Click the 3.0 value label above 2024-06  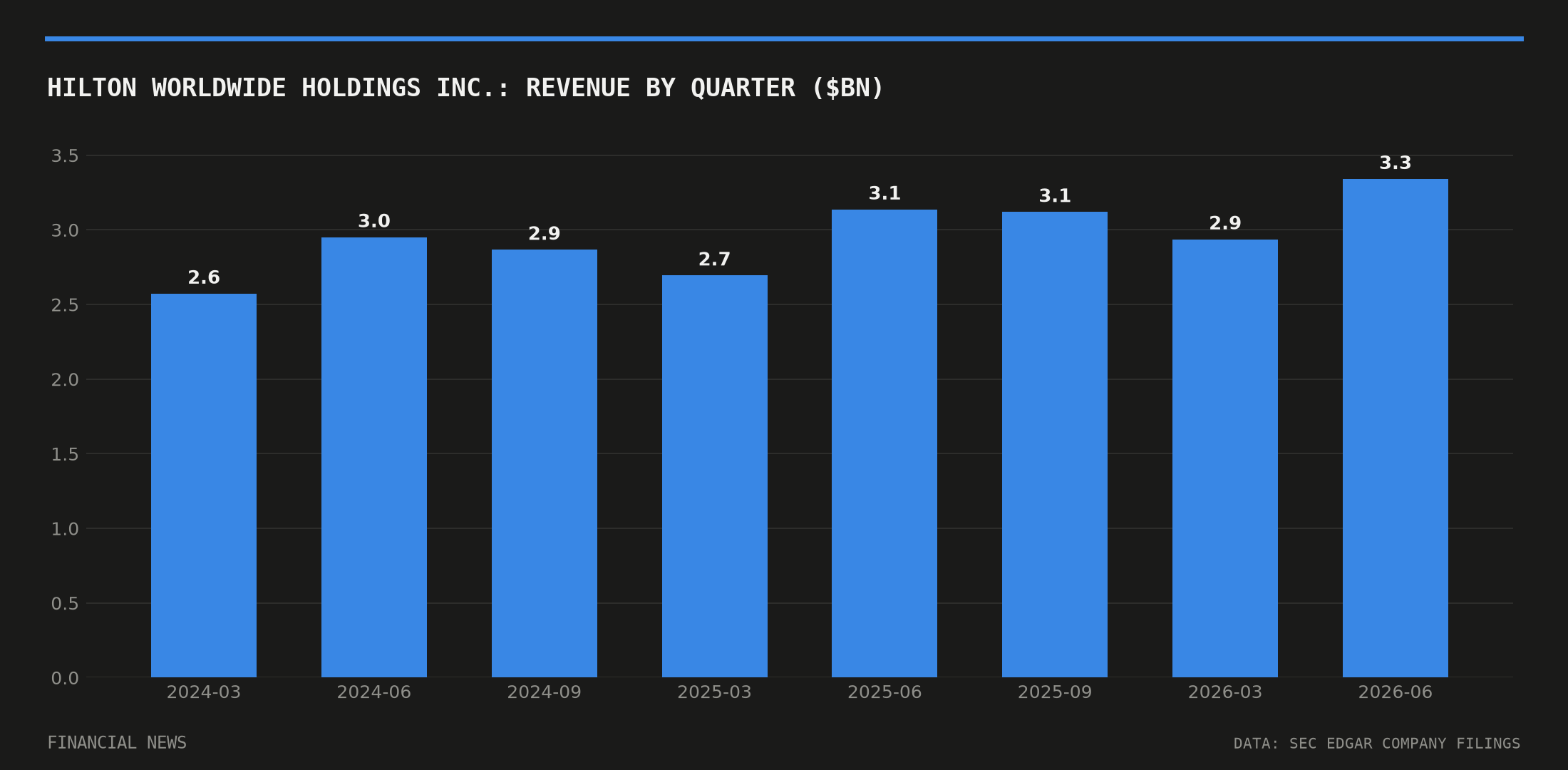[374, 222]
